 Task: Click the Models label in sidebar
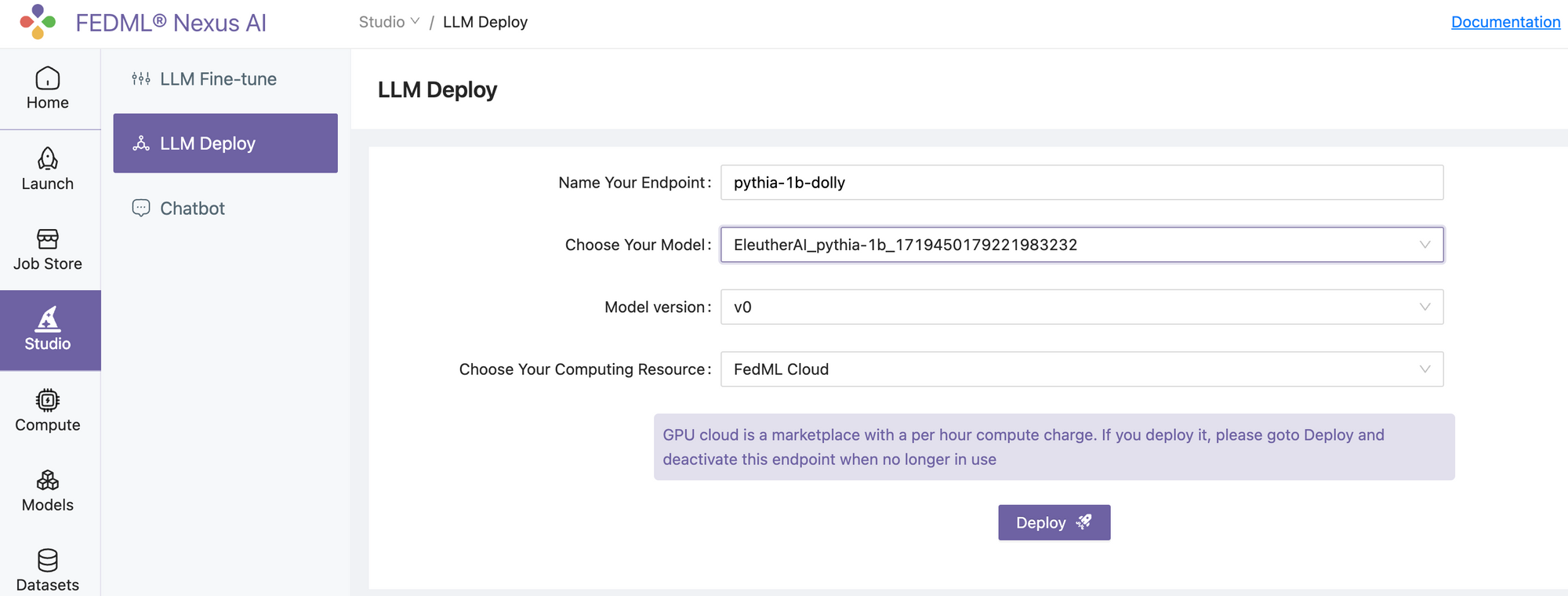click(48, 505)
